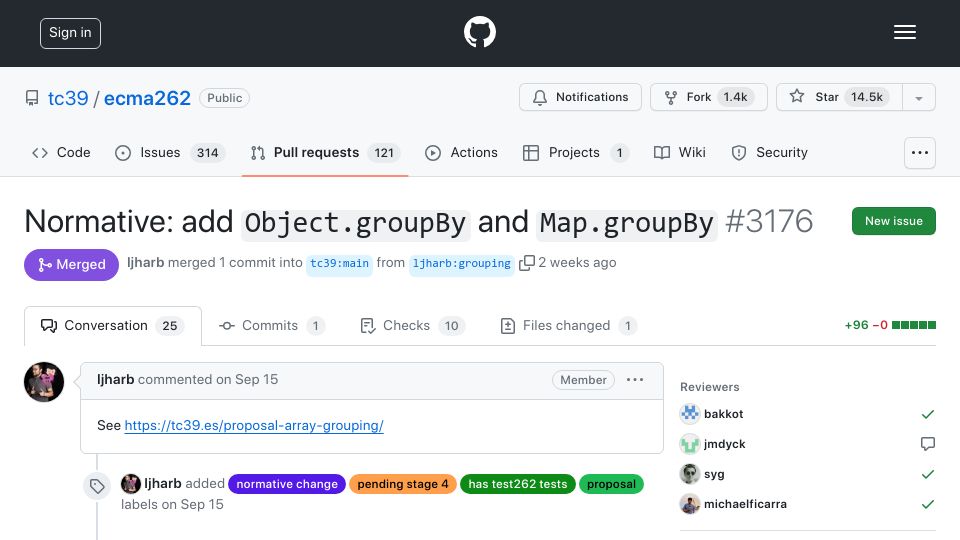This screenshot has height=540, width=960.
Task: Switch to the Conversation tab
Action: 113,326
